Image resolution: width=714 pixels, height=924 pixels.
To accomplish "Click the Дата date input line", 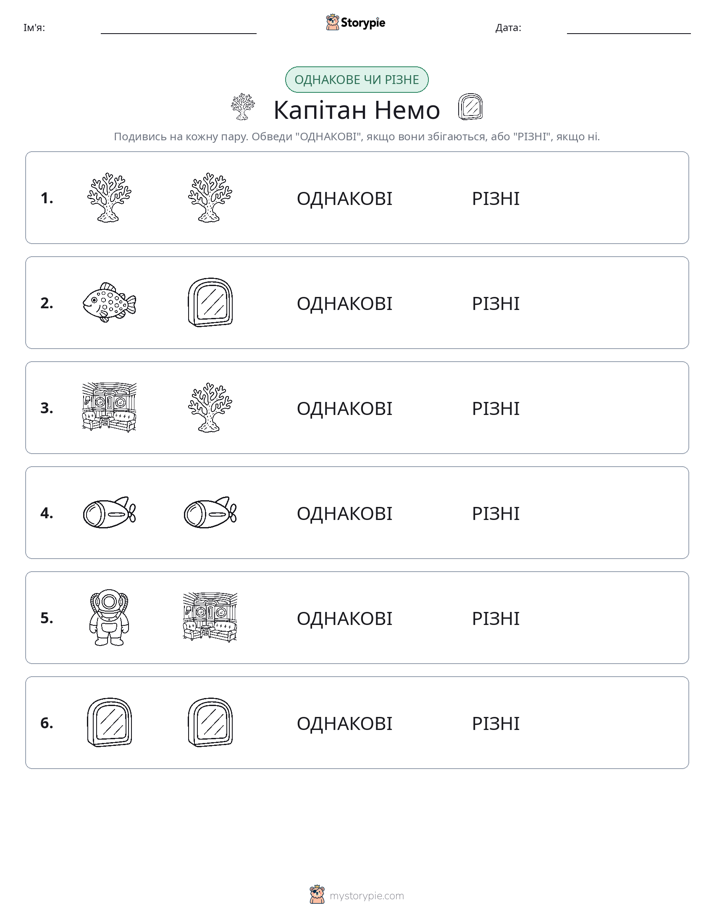I will (629, 28).
